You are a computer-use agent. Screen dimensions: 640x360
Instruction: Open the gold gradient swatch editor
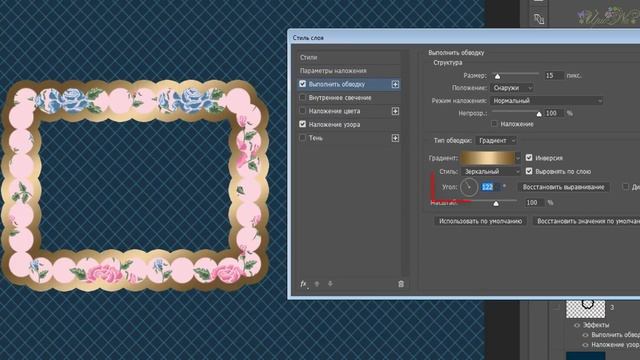(488, 158)
